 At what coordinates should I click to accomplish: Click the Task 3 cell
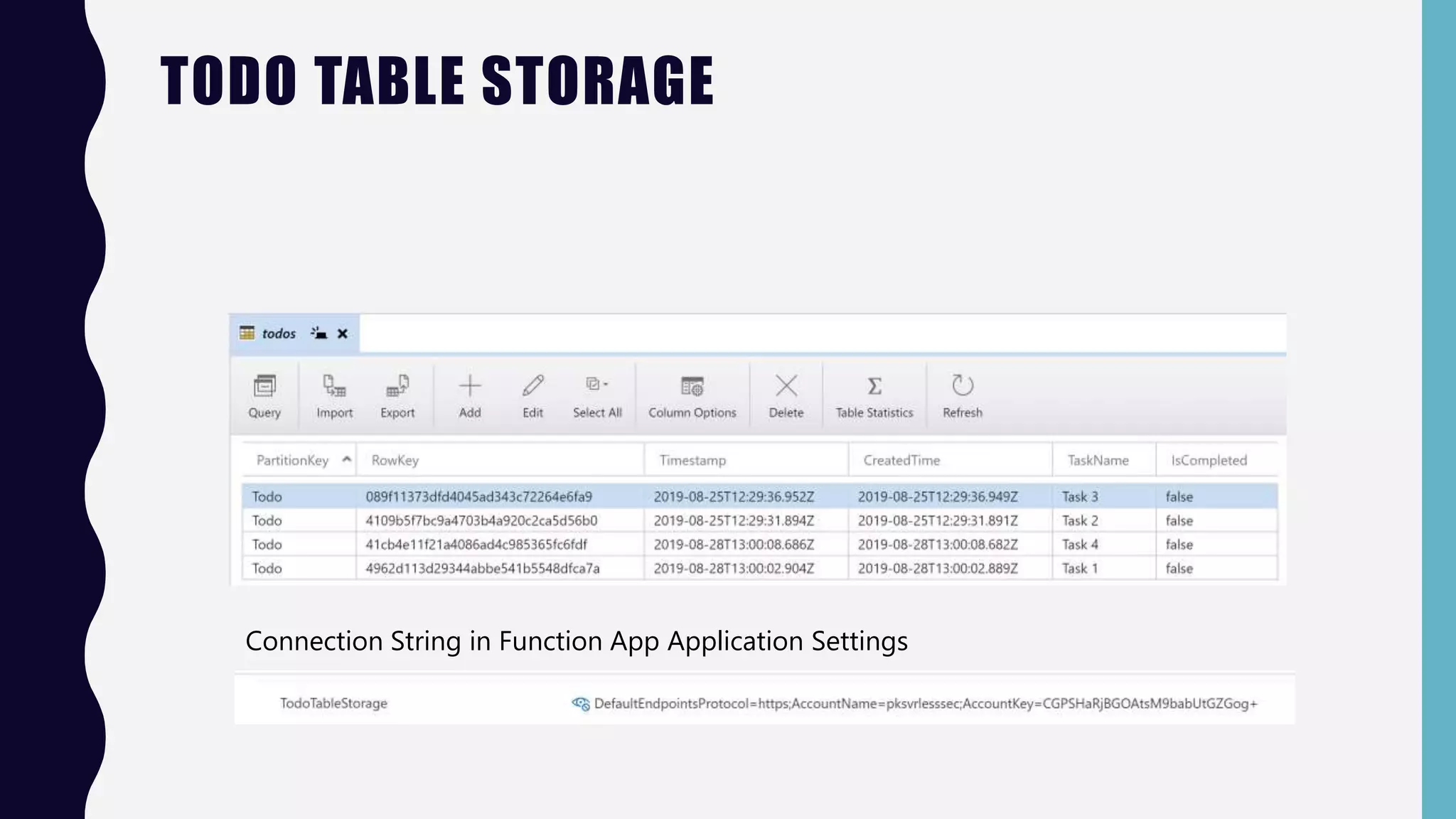[1080, 496]
